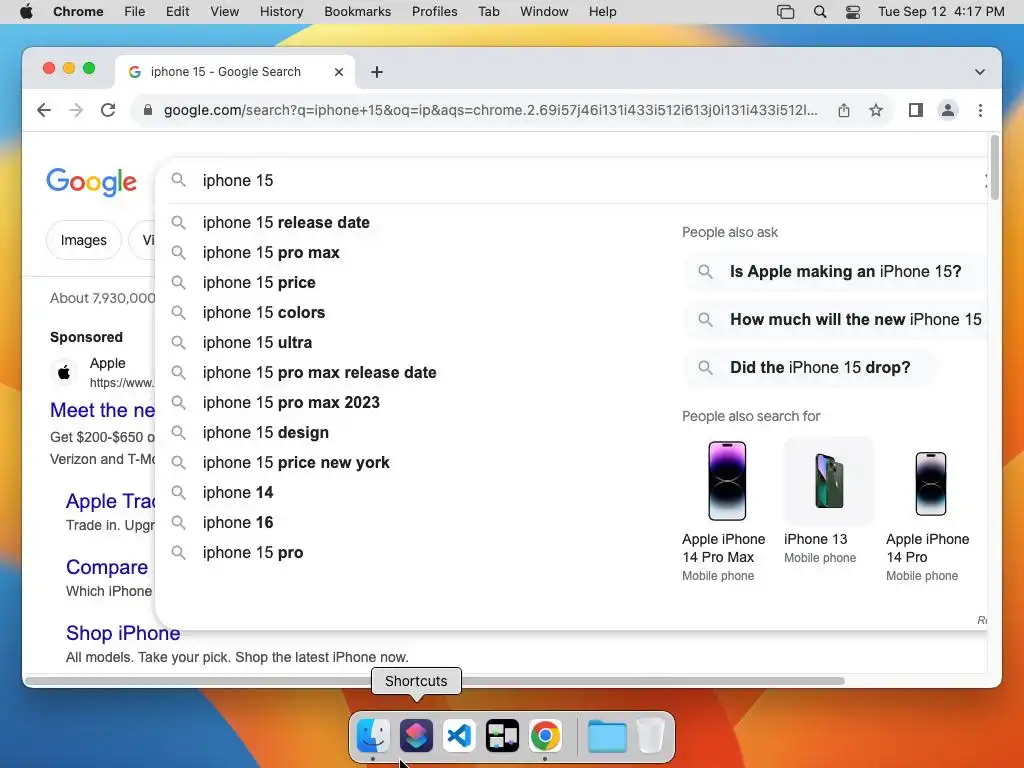Go back using the browser back arrow

click(44, 110)
